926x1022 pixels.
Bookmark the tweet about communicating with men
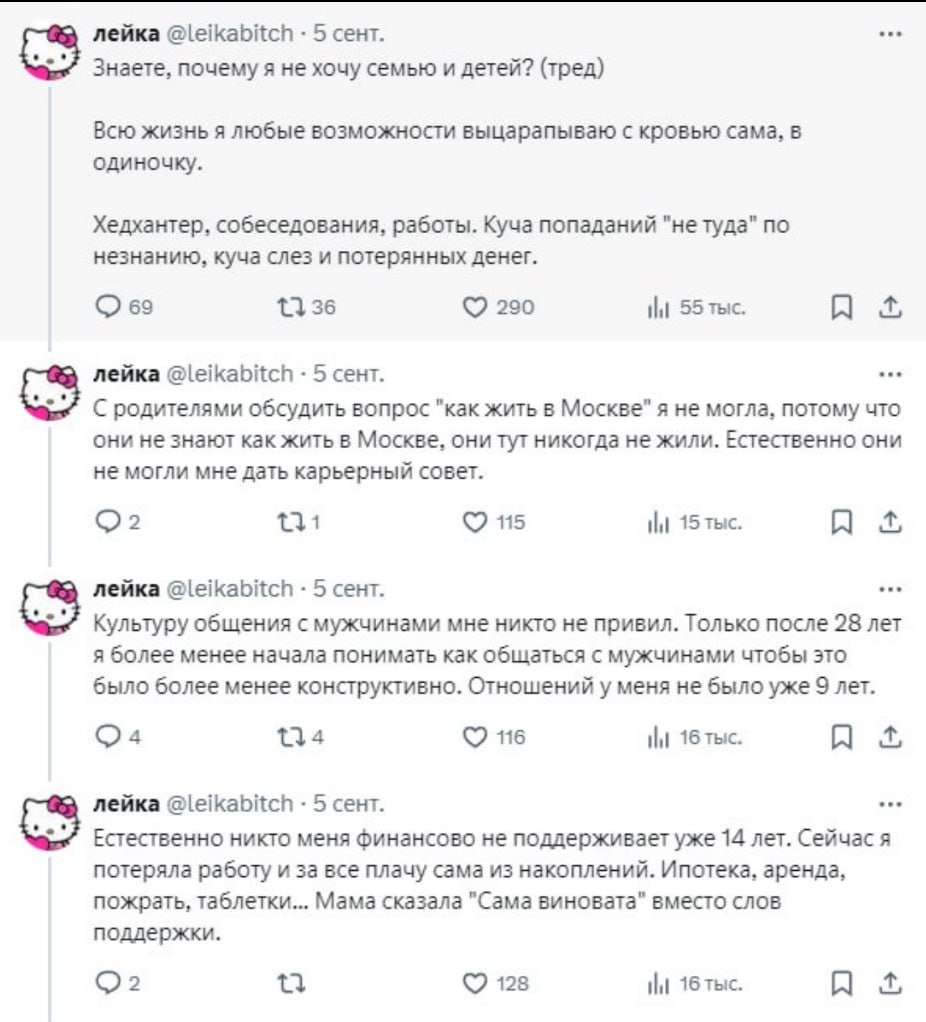[x=842, y=737]
